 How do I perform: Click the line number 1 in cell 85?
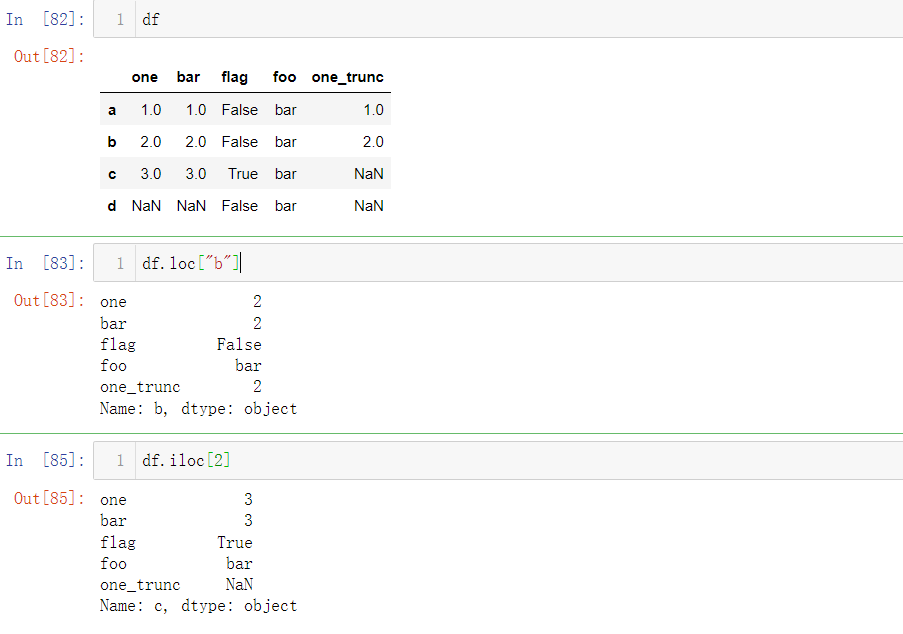tap(120, 461)
